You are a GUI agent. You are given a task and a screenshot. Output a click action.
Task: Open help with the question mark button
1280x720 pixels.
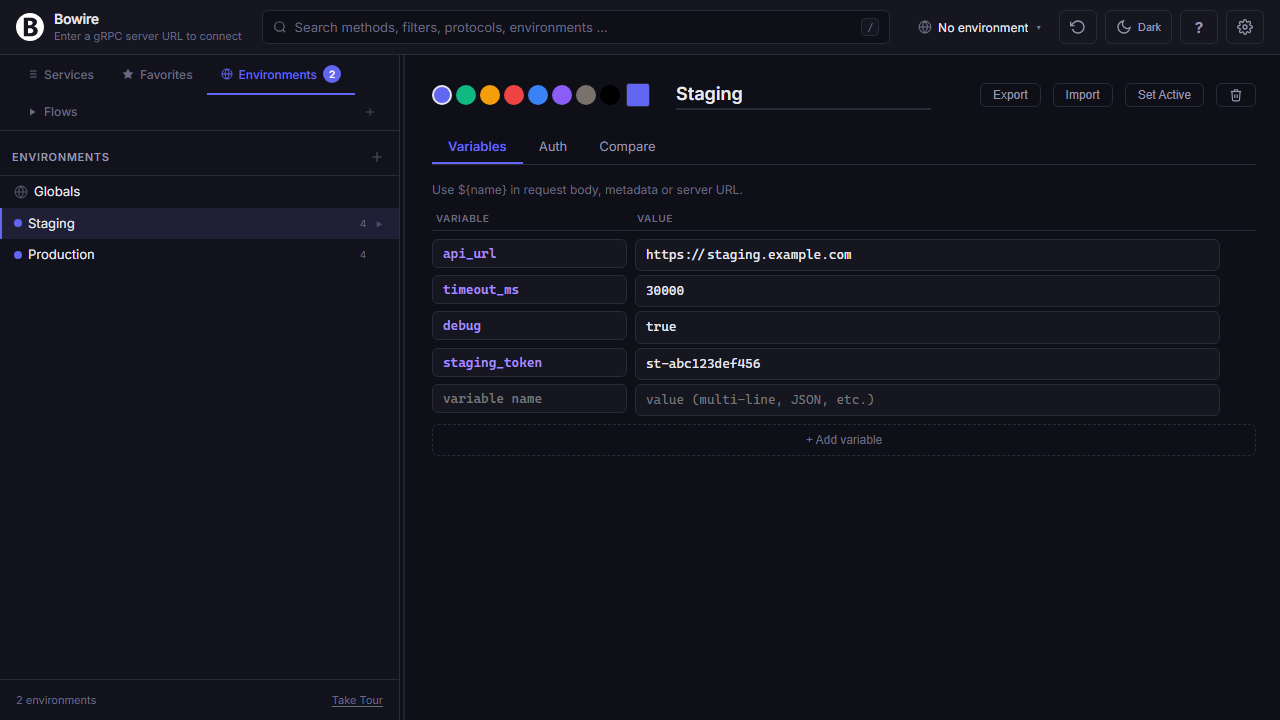pyautogui.click(x=1199, y=27)
